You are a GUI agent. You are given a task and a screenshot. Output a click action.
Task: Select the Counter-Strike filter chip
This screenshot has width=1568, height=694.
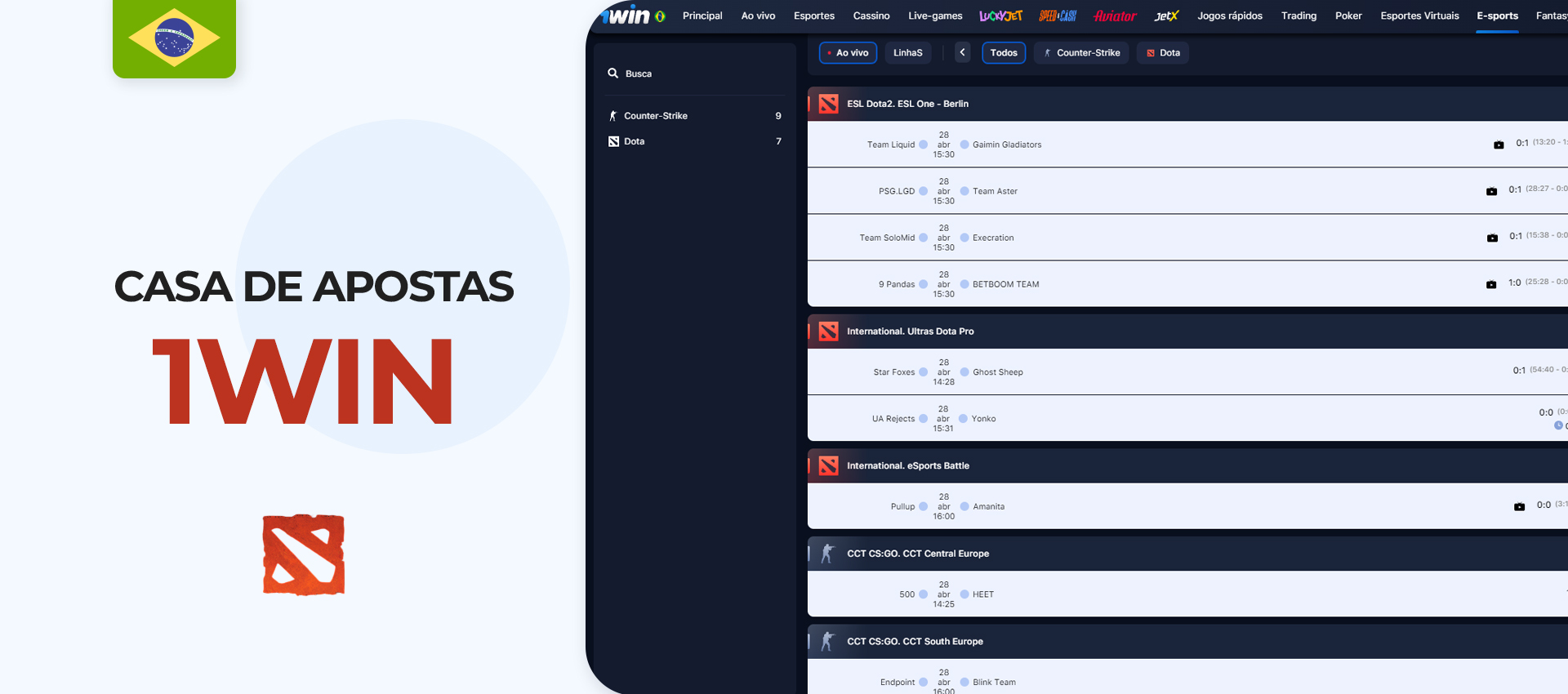click(x=1081, y=53)
